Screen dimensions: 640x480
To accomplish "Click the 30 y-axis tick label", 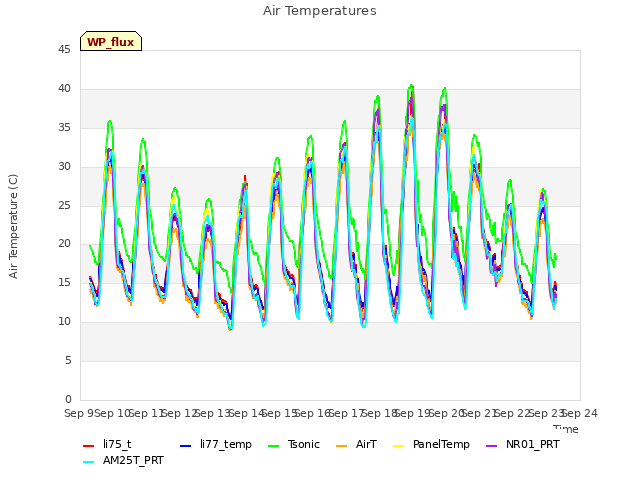I will 64,166.
